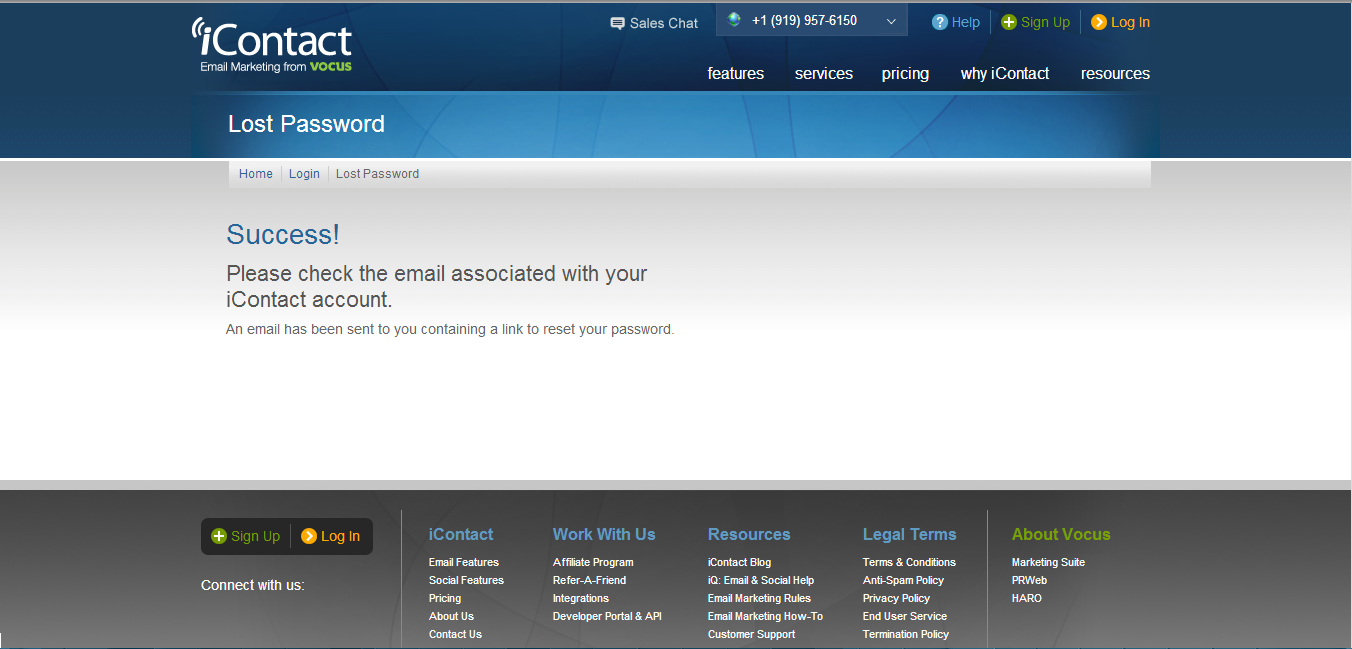The width and height of the screenshot is (1352, 649).
Task: Click the Login breadcrumb link
Action: click(x=304, y=173)
